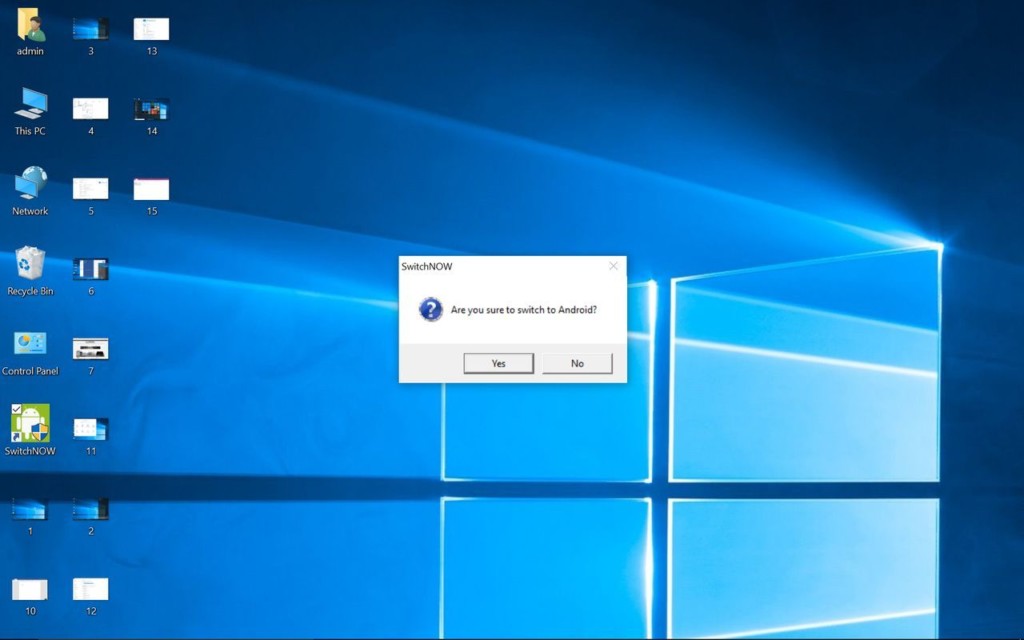Select the Network desktop icon

coord(30,185)
